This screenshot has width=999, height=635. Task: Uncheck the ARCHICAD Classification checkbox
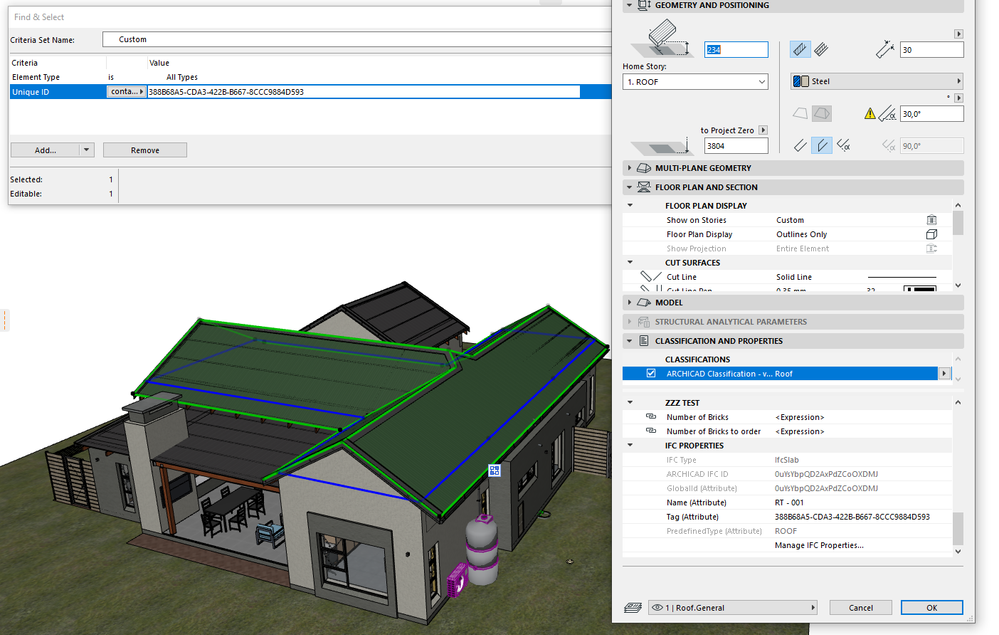(651, 374)
